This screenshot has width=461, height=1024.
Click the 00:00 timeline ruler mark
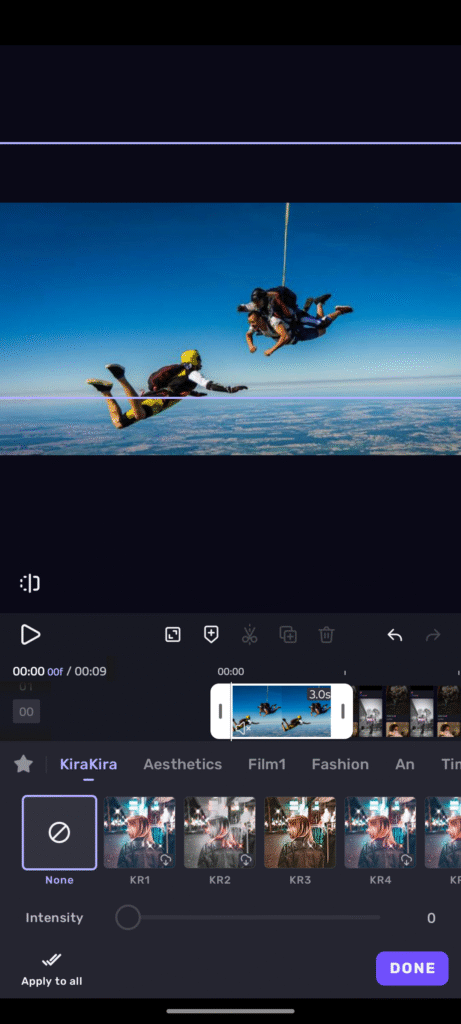pos(230,671)
